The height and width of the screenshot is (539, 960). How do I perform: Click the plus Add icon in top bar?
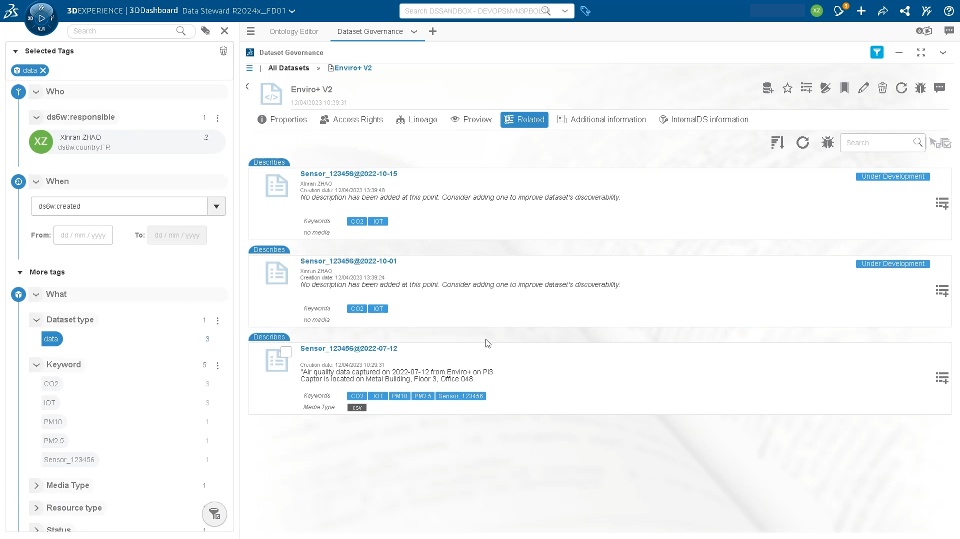click(861, 11)
